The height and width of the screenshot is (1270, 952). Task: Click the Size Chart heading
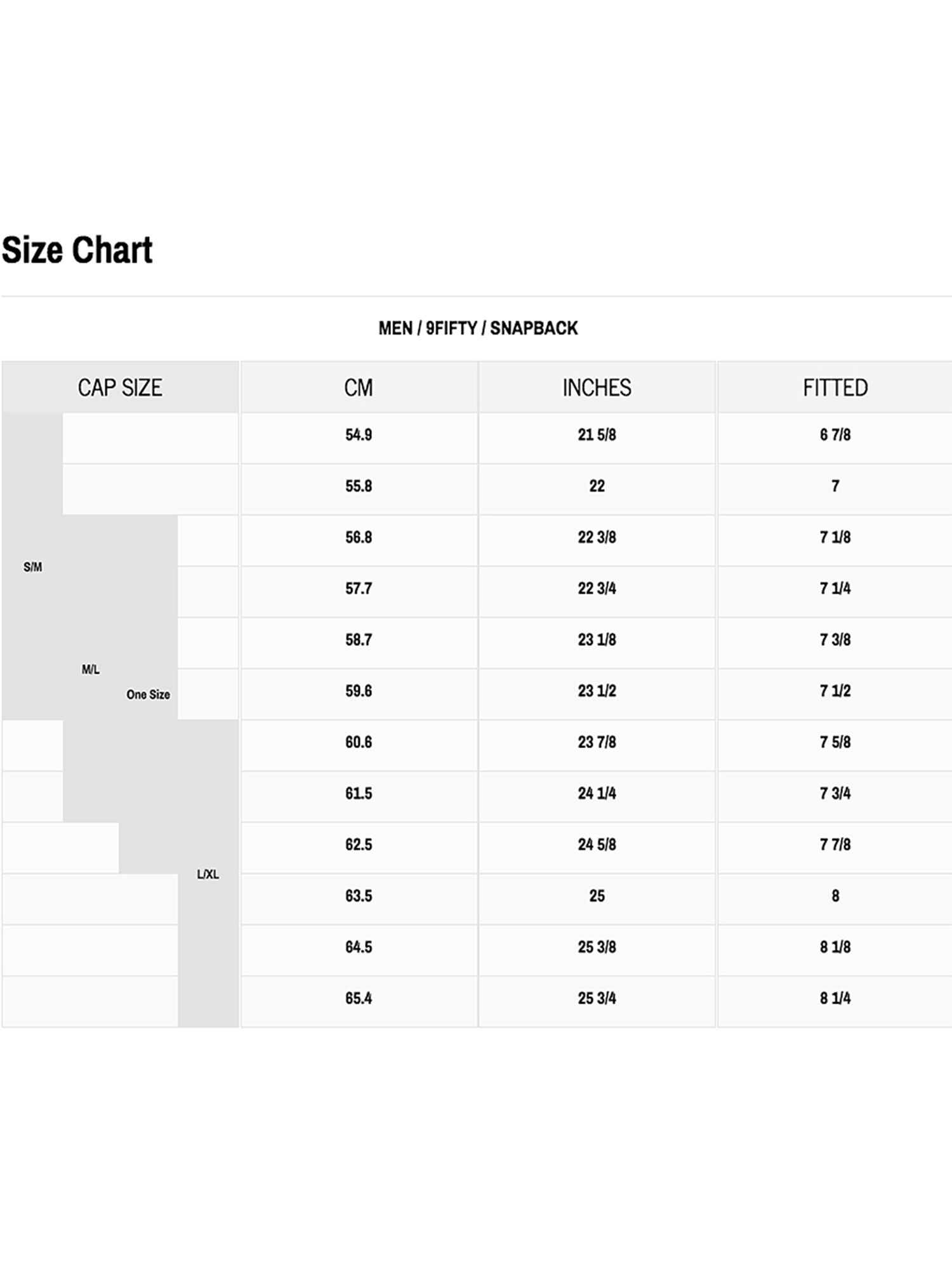click(77, 250)
